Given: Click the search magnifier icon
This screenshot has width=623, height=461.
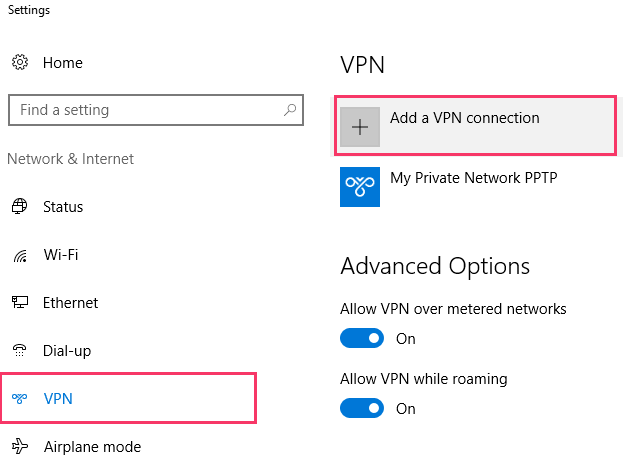Looking at the screenshot, I should click(290, 110).
